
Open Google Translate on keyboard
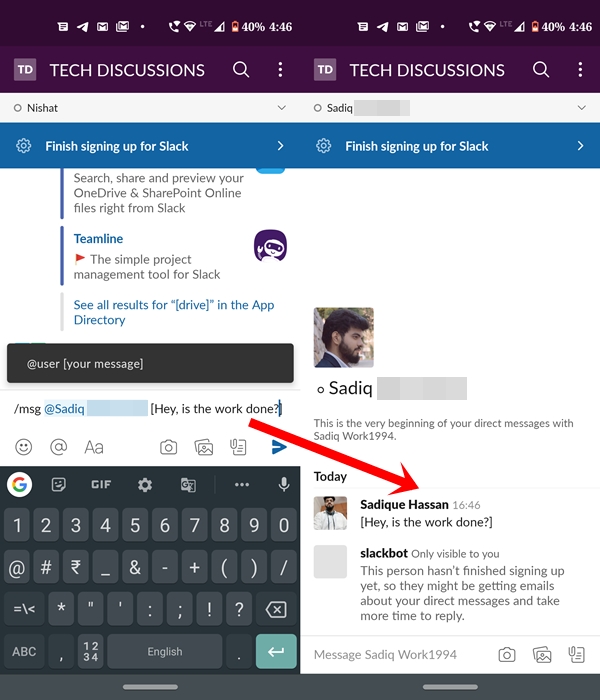[x=188, y=484]
